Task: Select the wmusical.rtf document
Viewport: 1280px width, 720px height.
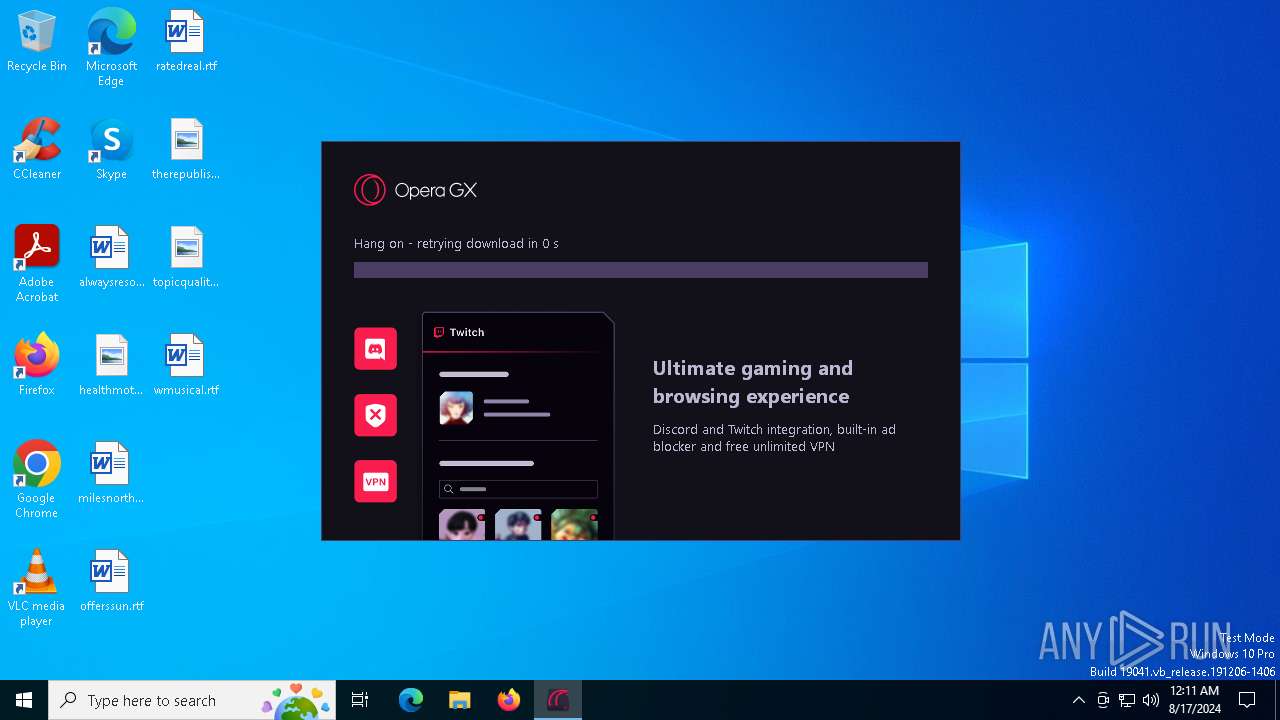Action: point(186,365)
